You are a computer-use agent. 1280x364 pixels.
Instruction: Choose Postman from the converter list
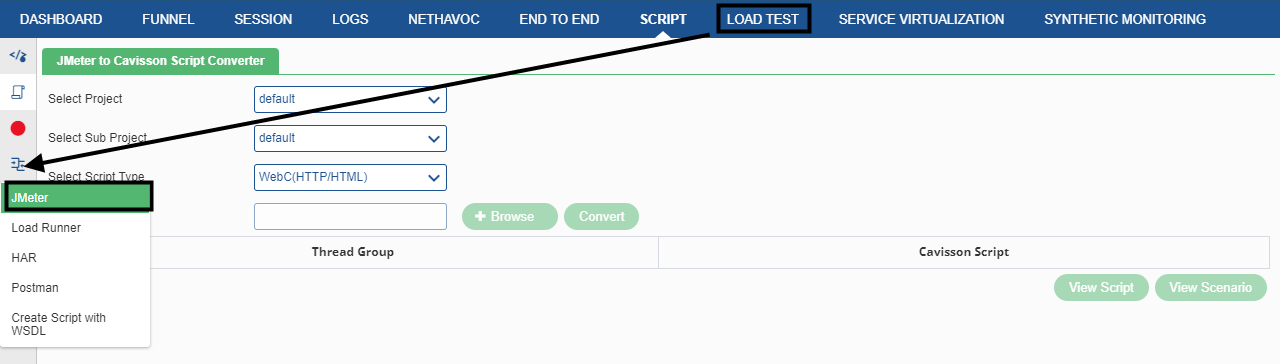pos(35,288)
